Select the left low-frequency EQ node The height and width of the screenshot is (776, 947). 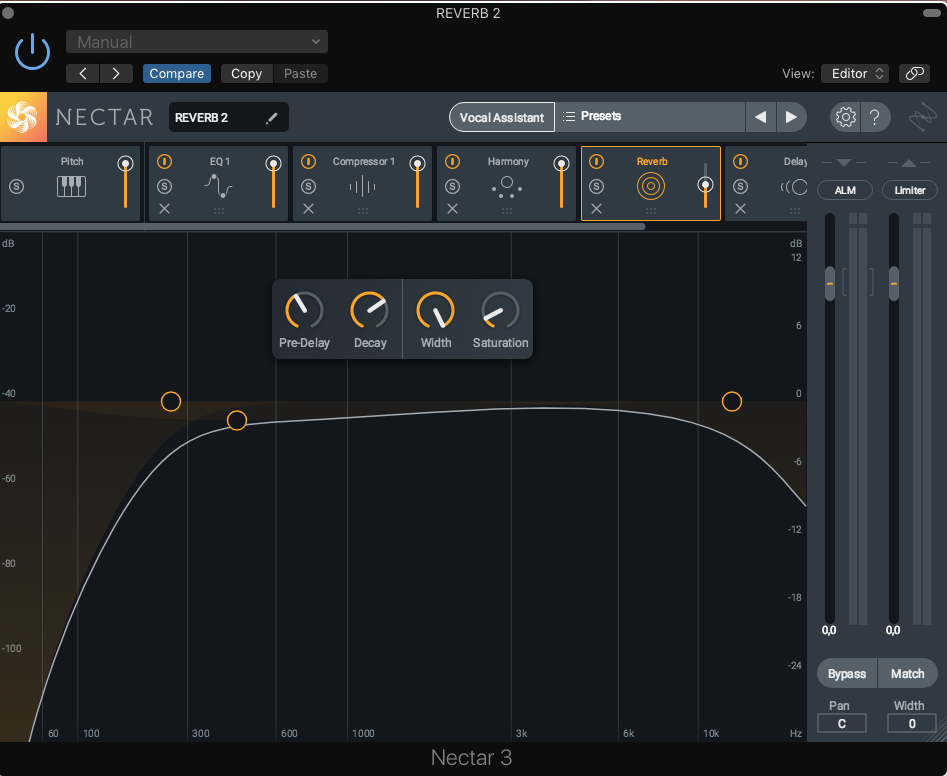pyautogui.click(x=171, y=402)
